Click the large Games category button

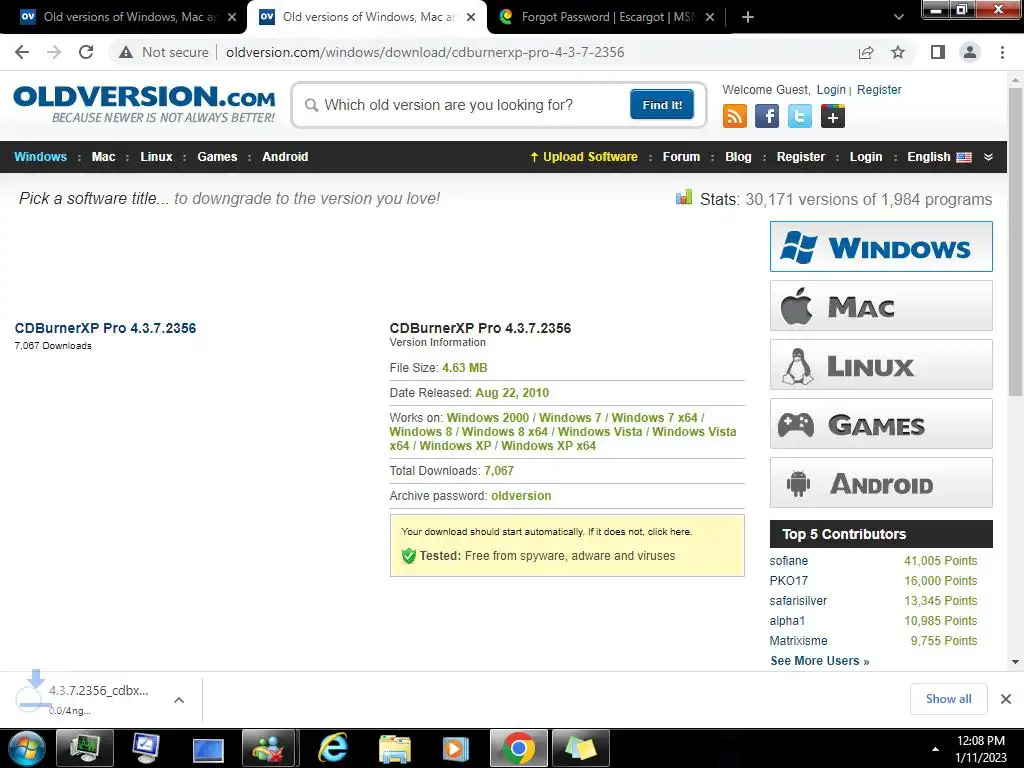point(881,424)
